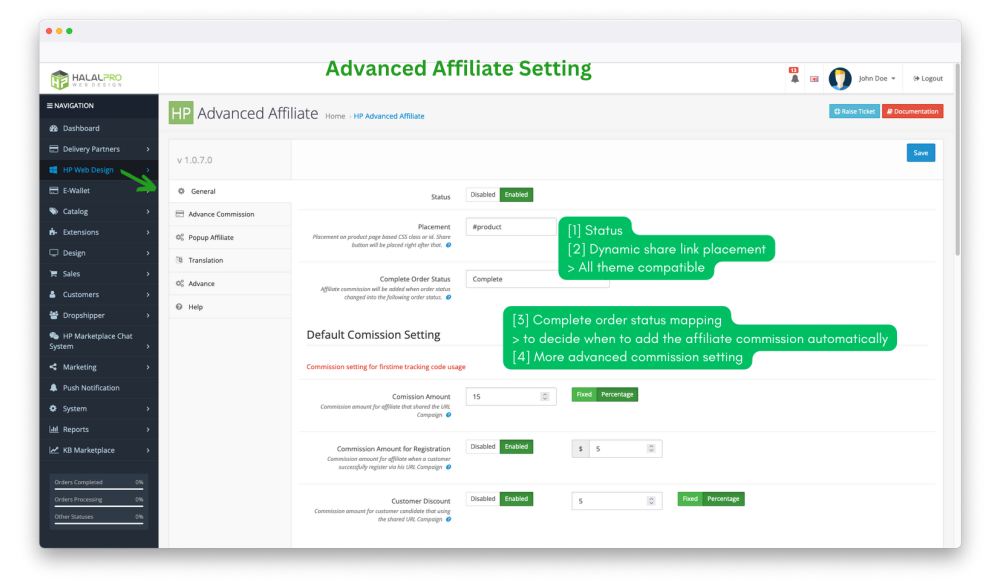1000x585 pixels.
Task: Switch Commission Amount type to Fixed
Action: [x=584, y=394]
